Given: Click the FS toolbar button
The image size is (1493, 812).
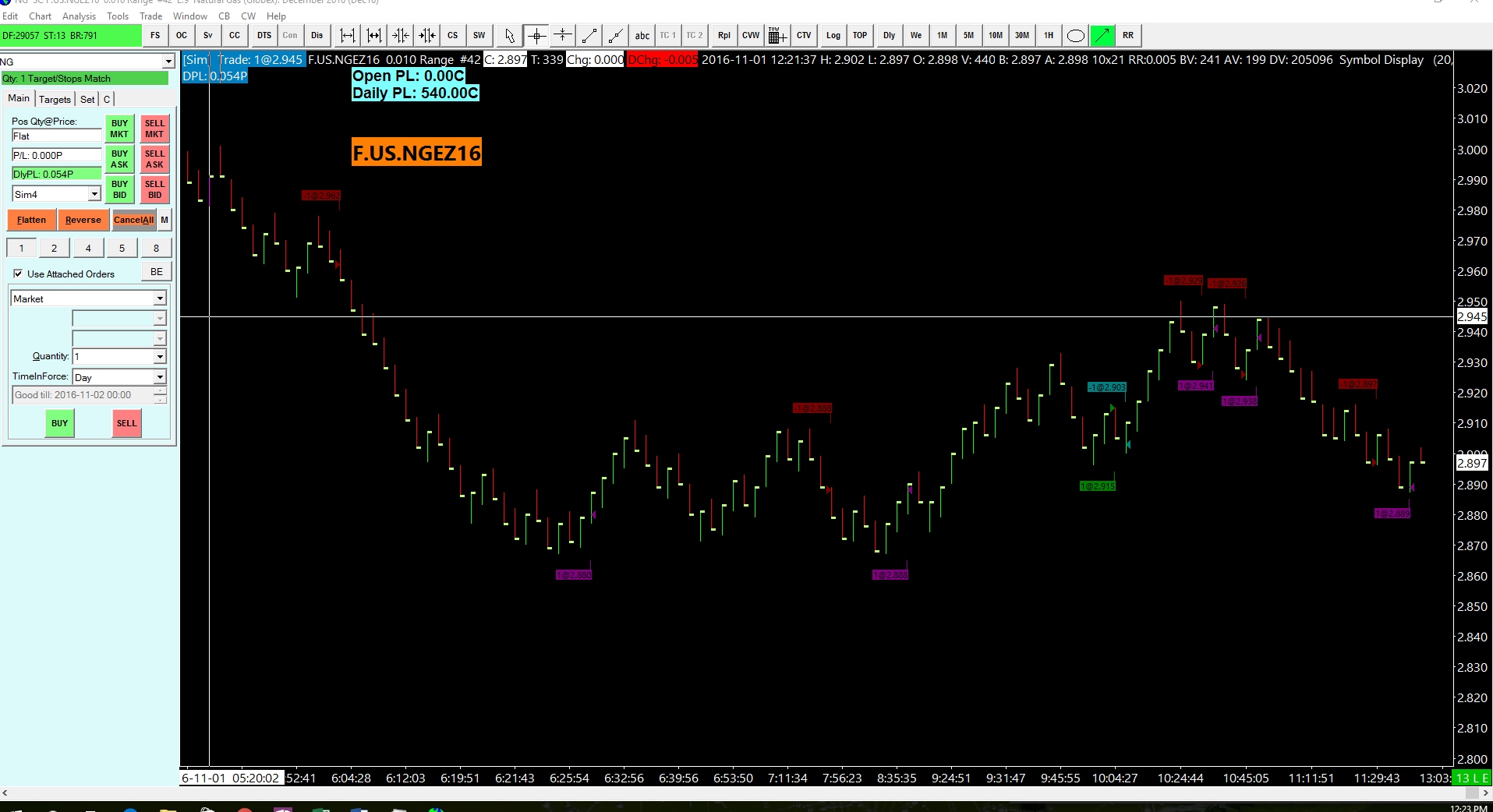Looking at the screenshot, I should coord(155,36).
